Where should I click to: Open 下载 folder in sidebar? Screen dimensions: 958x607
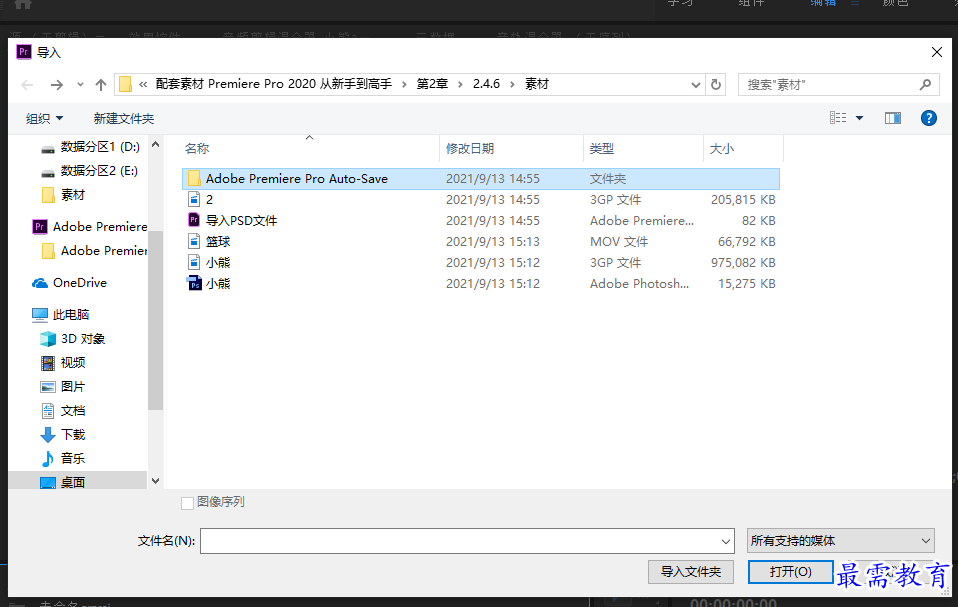[64, 435]
